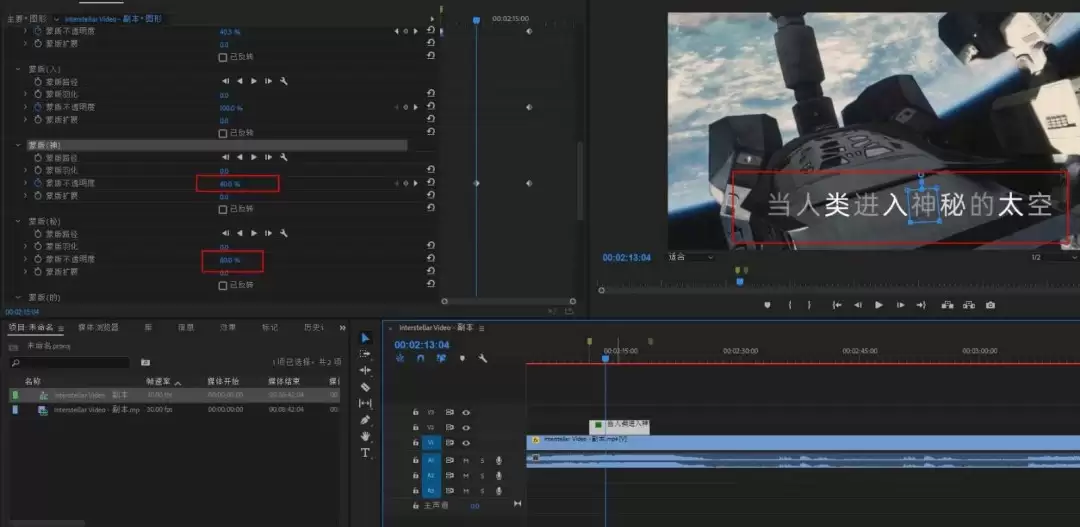
Task: Toggle timeline snap magnet icon
Action: point(420,358)
